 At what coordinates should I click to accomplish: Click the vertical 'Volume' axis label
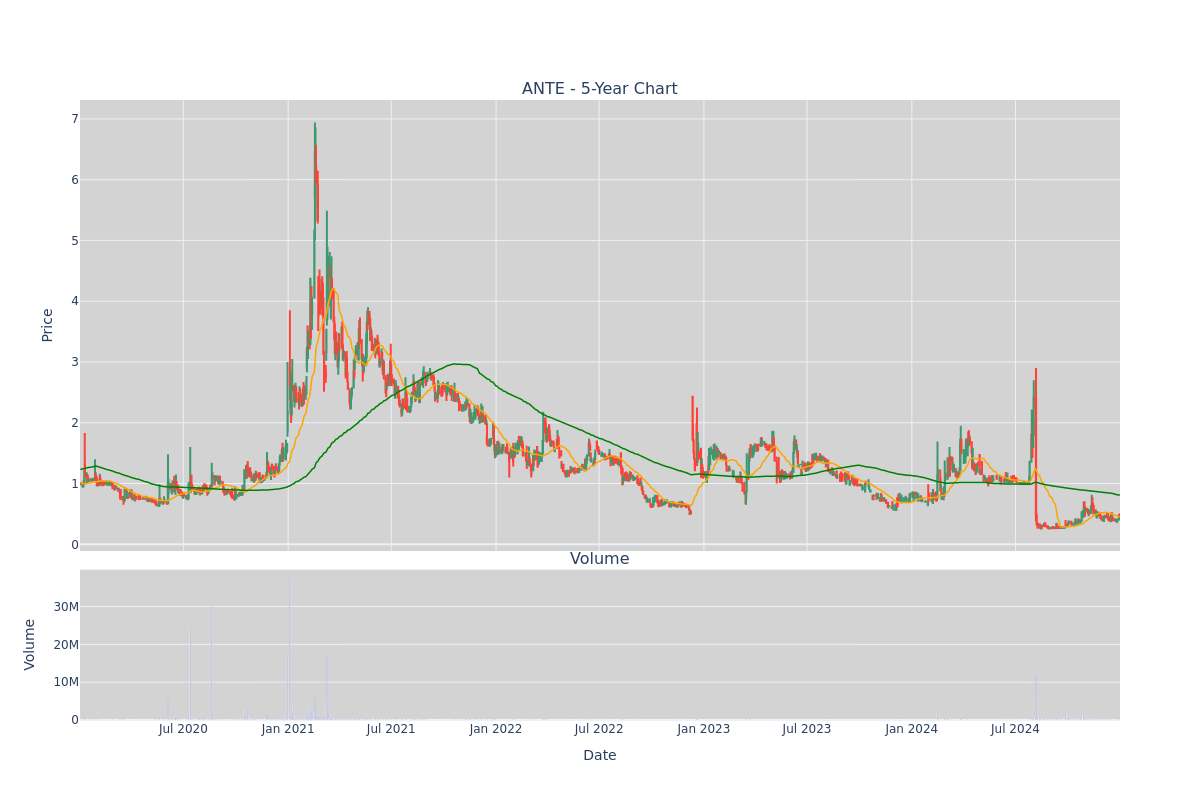coord(30,644)
